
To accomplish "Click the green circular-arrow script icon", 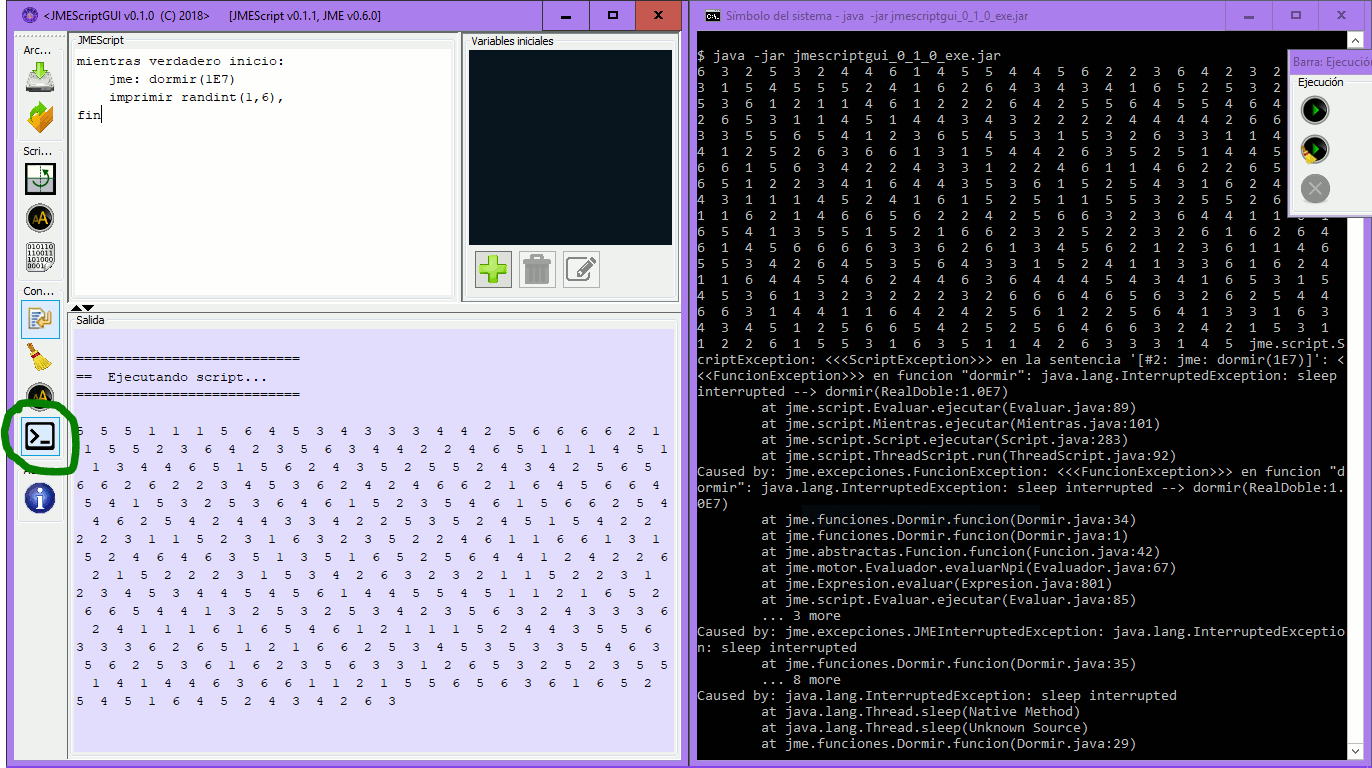I will pos(40,179).
